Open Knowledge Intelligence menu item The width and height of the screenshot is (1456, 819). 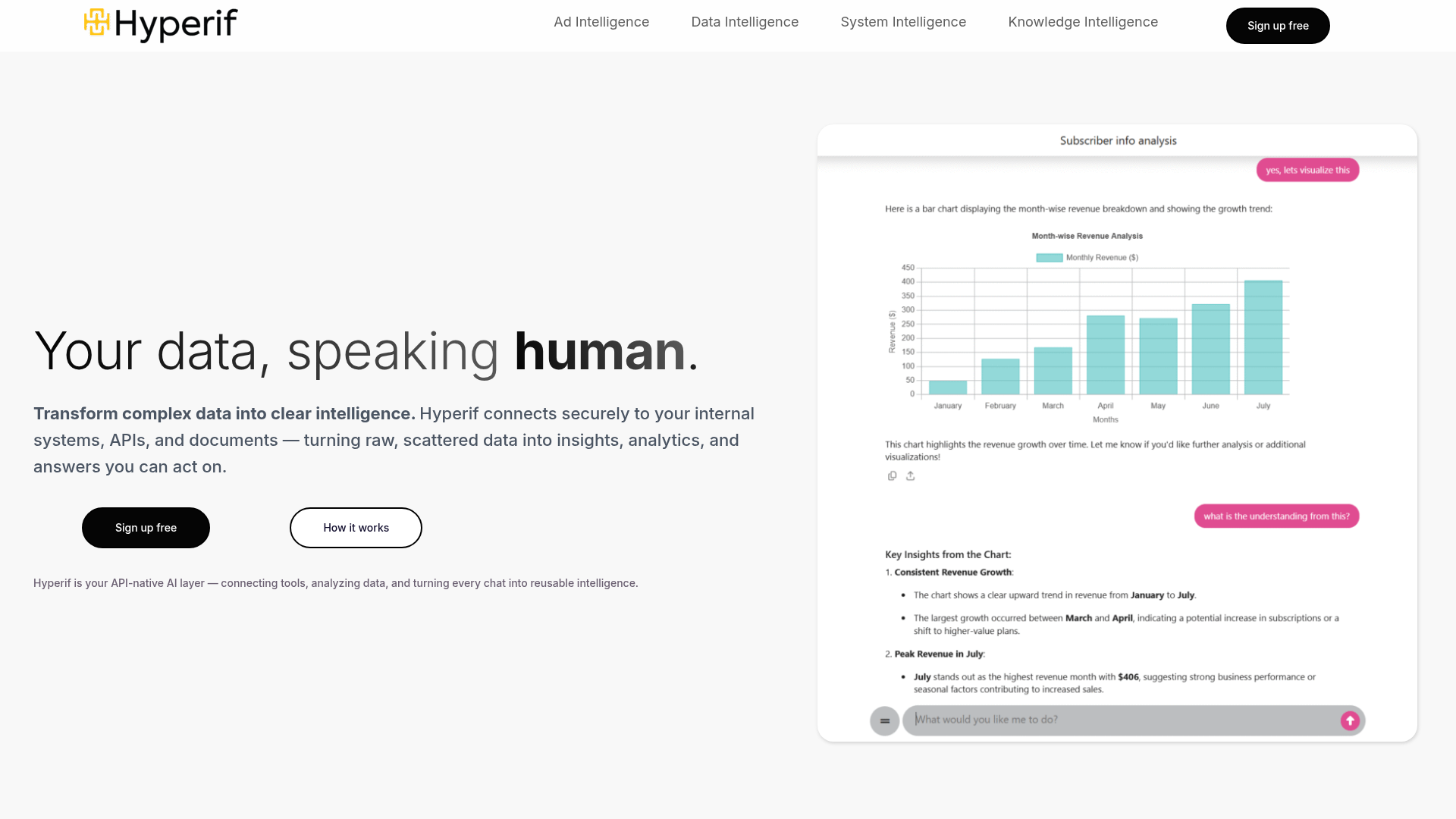pyautogui.click(x=1083, y=22)
